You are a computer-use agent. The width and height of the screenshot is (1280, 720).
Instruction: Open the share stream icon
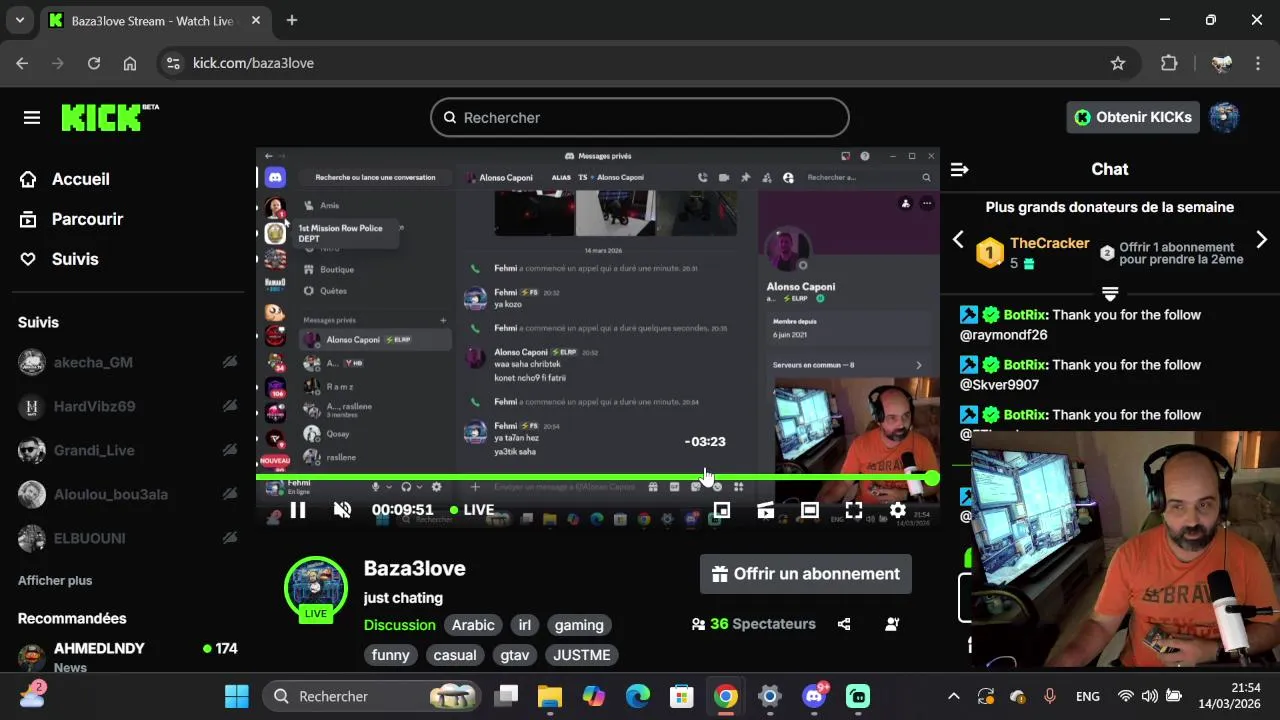pos(844,624)
